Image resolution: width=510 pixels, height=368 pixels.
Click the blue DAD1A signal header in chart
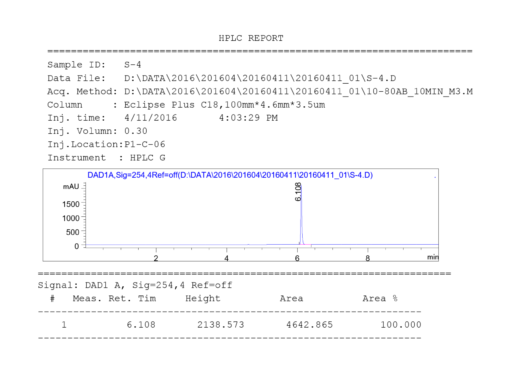[230, 175]
